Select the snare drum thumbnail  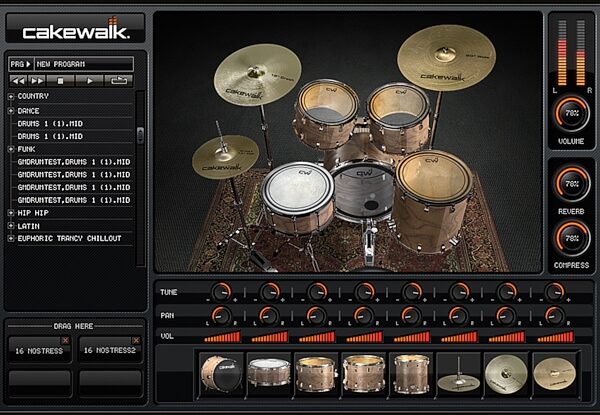[269, 374]
